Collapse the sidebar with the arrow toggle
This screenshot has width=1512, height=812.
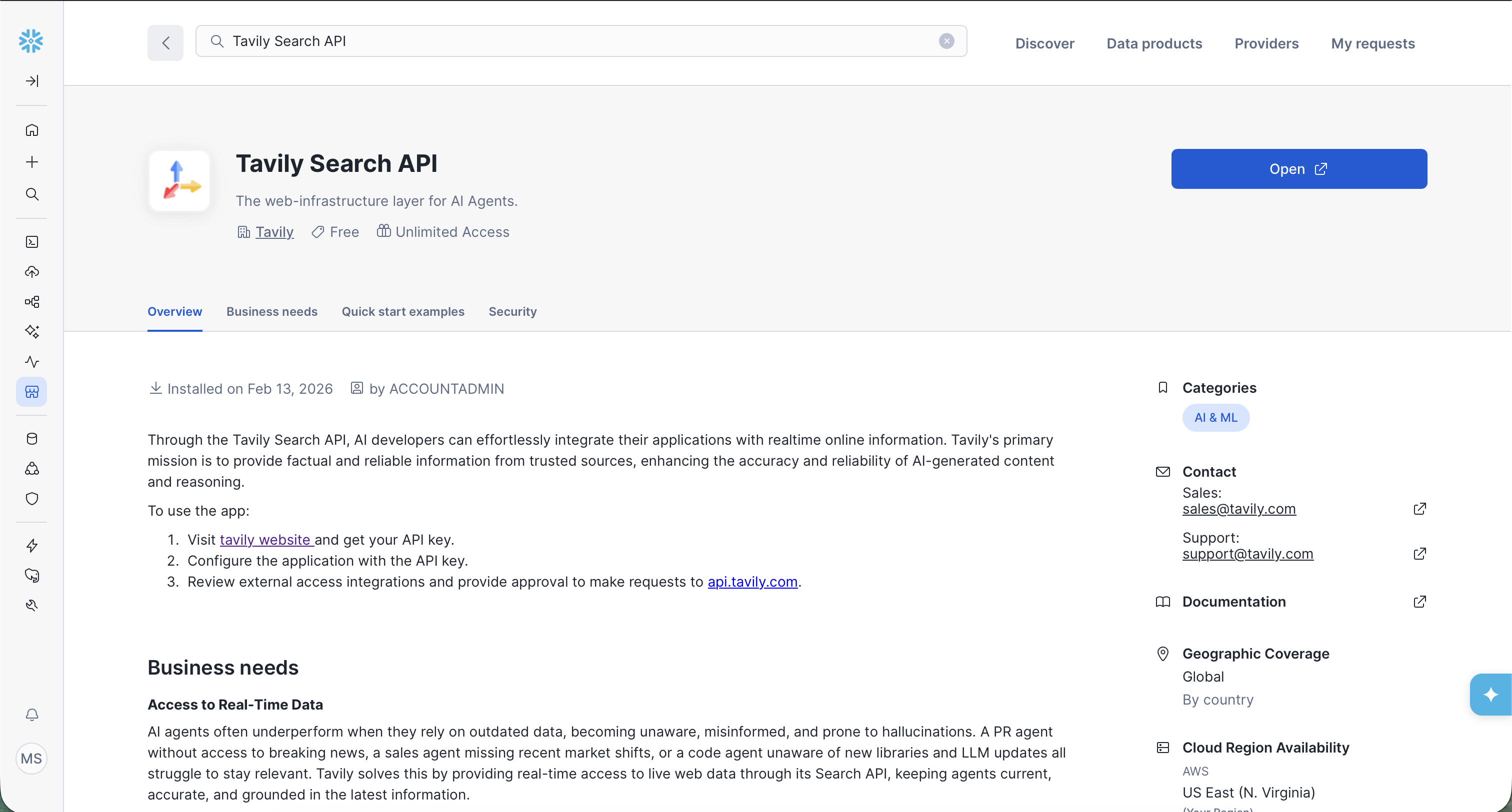(32, 81)
